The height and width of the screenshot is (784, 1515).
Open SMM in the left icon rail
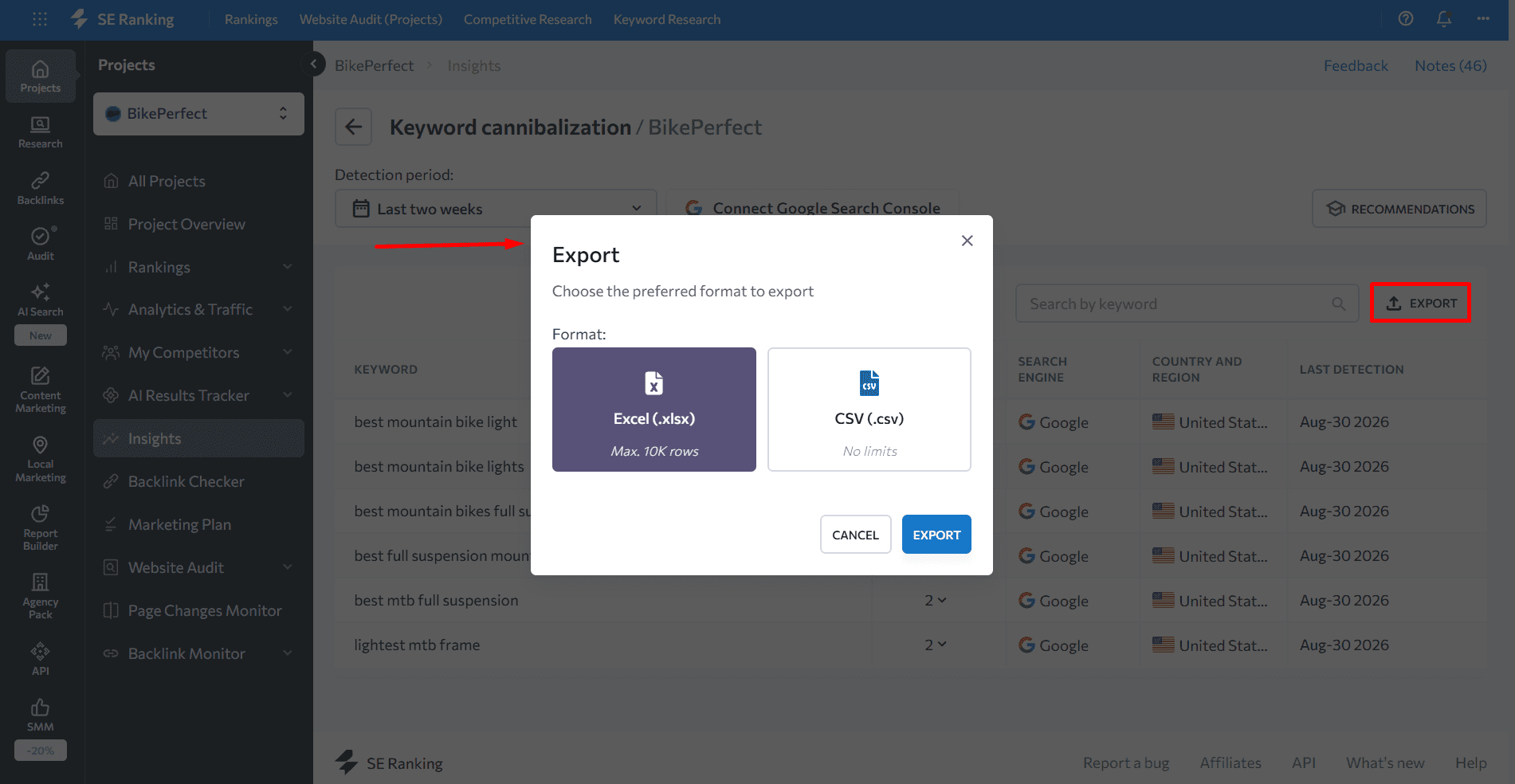pos(41,715)
